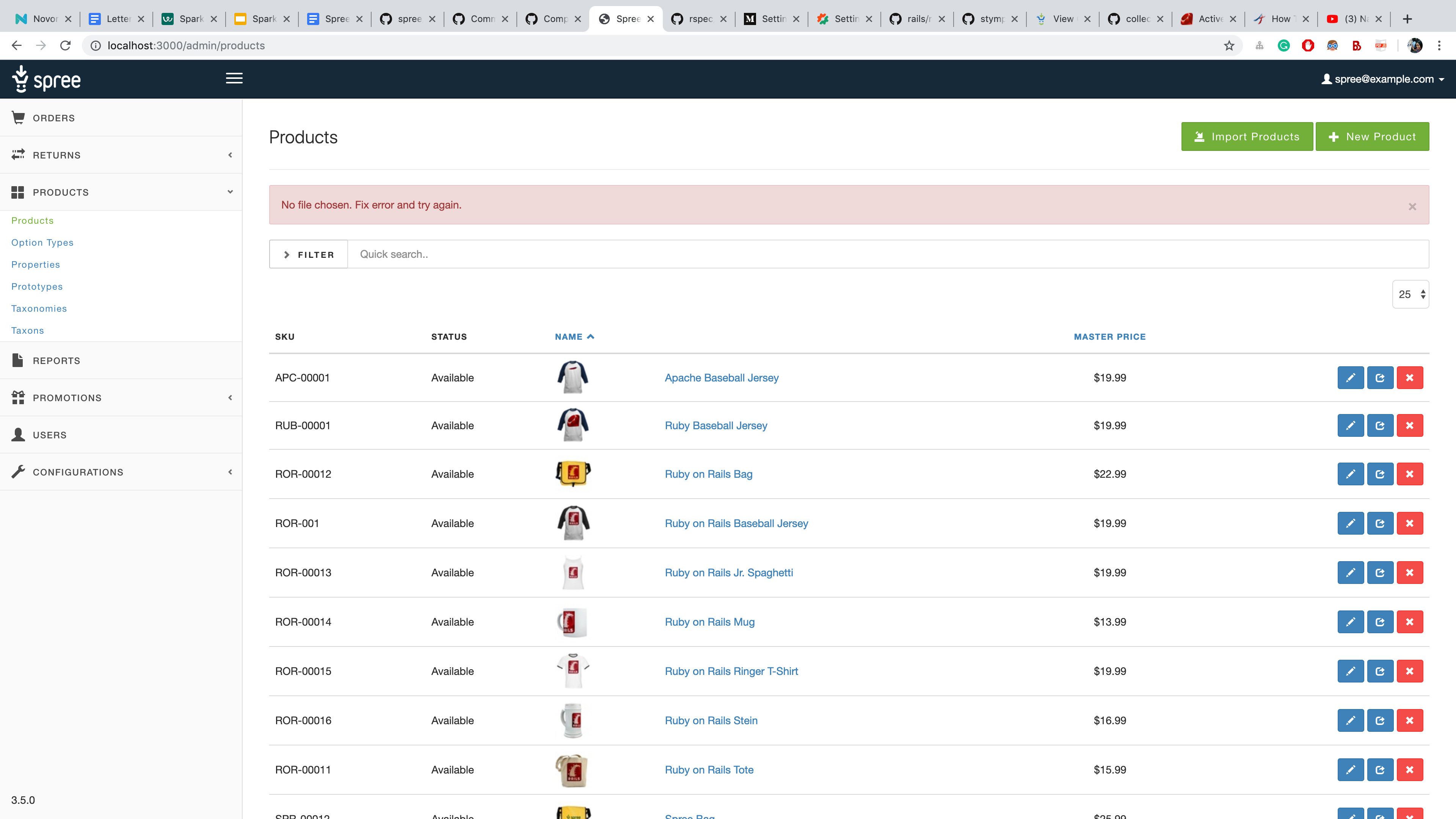Edit Apache Baseball Jersey with pencil icon
The width and height of the screenshot is (1456, 819).
pos(1350,378)
